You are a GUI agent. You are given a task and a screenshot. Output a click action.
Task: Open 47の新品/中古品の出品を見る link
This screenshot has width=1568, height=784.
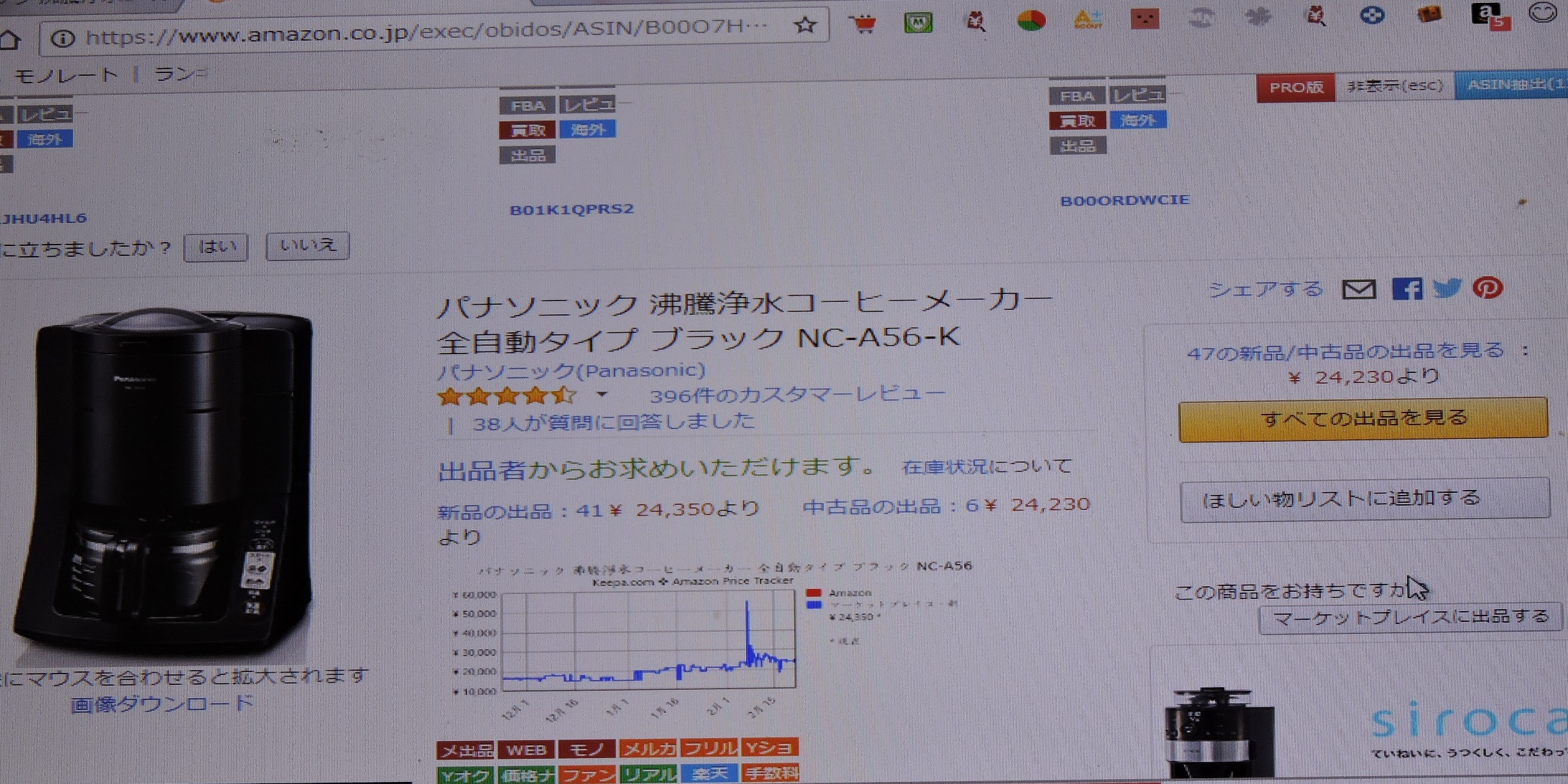coord(1346,351)
